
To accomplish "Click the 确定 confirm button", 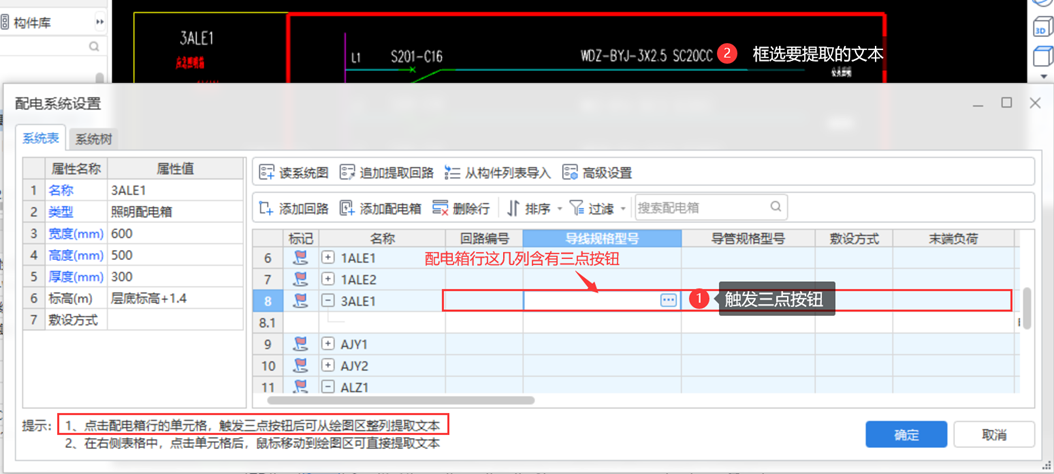I will pyautogui.click(x=906, y=435).
